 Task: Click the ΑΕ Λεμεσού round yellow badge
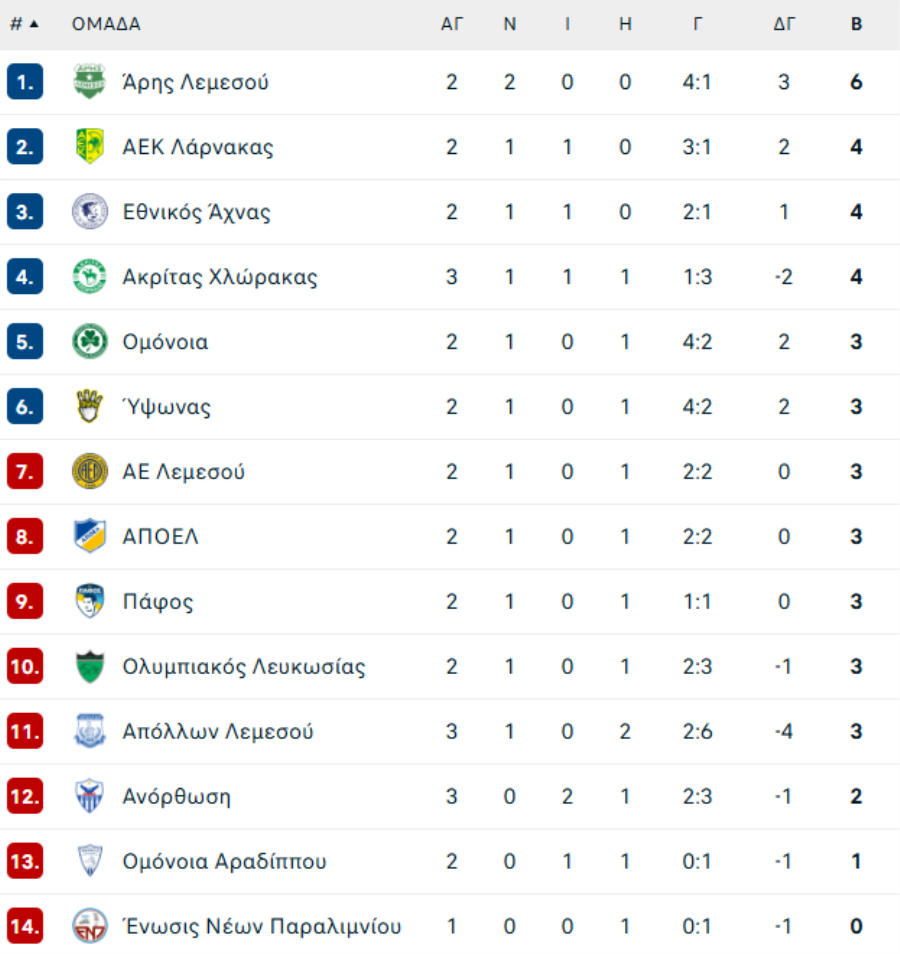89,472
